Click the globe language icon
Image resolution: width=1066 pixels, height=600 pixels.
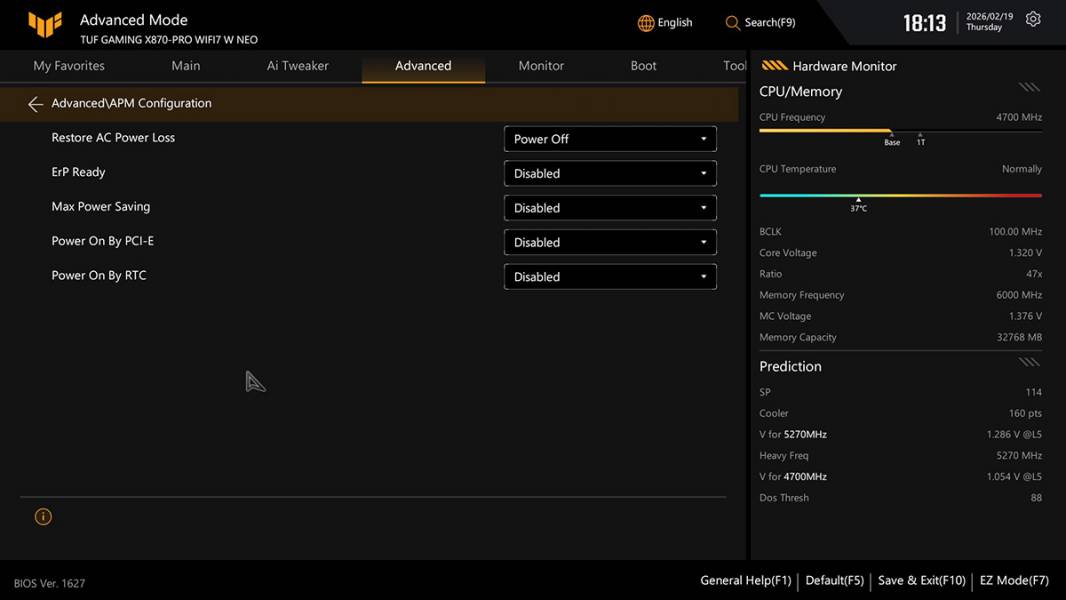[x=646, y=23]
